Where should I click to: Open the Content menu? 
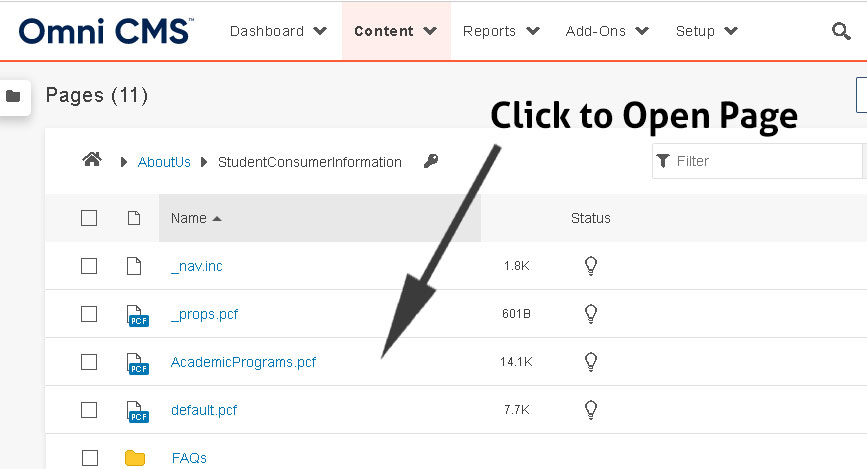(396, 31)
